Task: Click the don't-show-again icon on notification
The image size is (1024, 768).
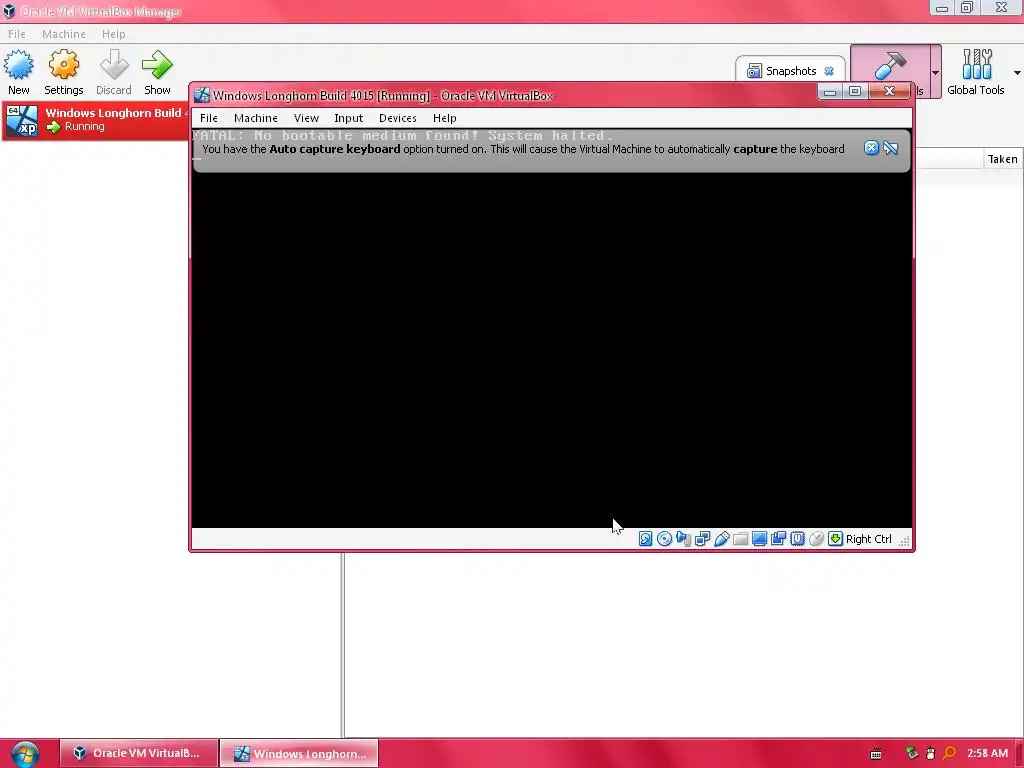Action: tap(890, 148)
